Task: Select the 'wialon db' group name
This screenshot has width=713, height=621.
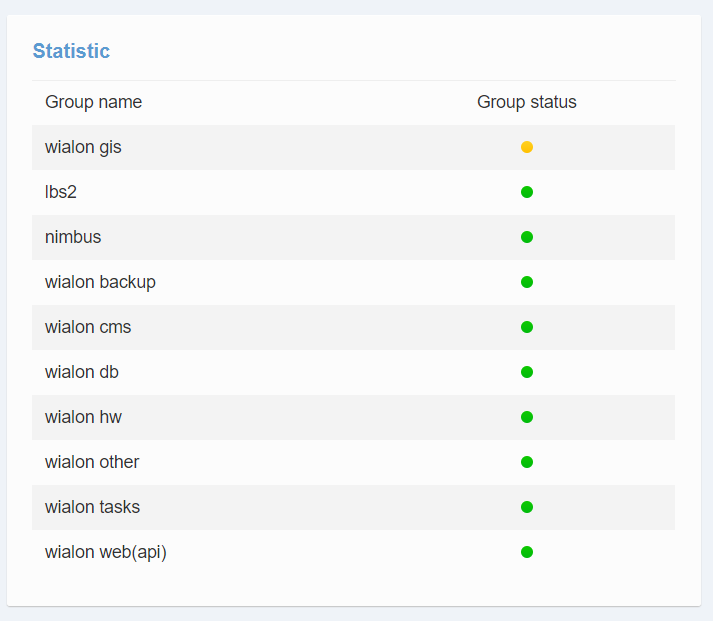Action: click(81, 372)
